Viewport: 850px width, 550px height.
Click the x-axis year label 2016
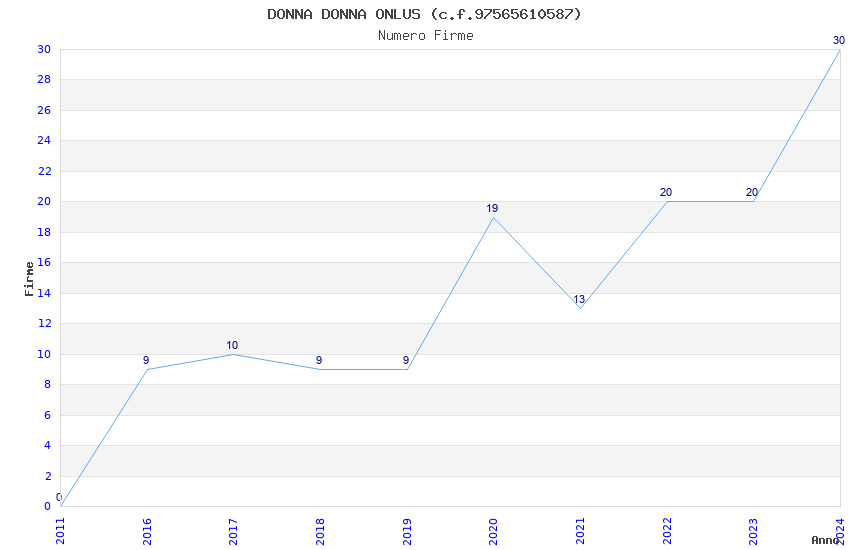coord(147,532)
